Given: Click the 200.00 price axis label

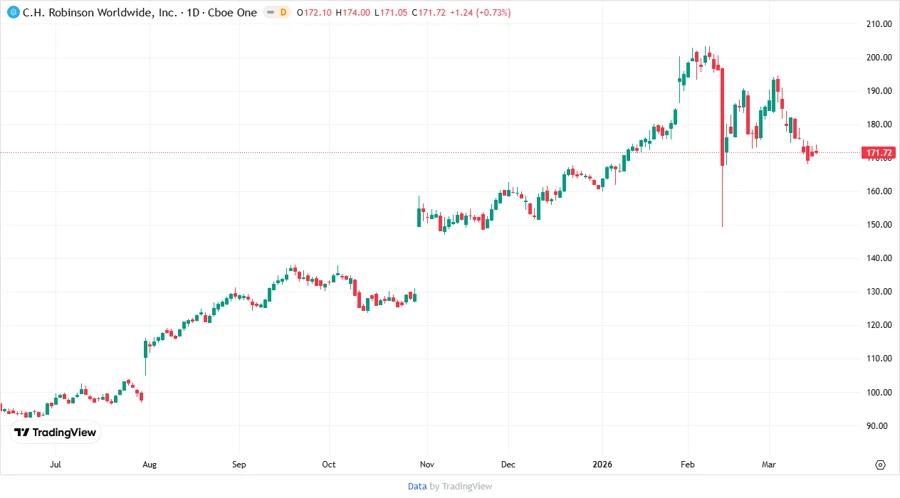Looking at the screenshot, I should (879, 57).
